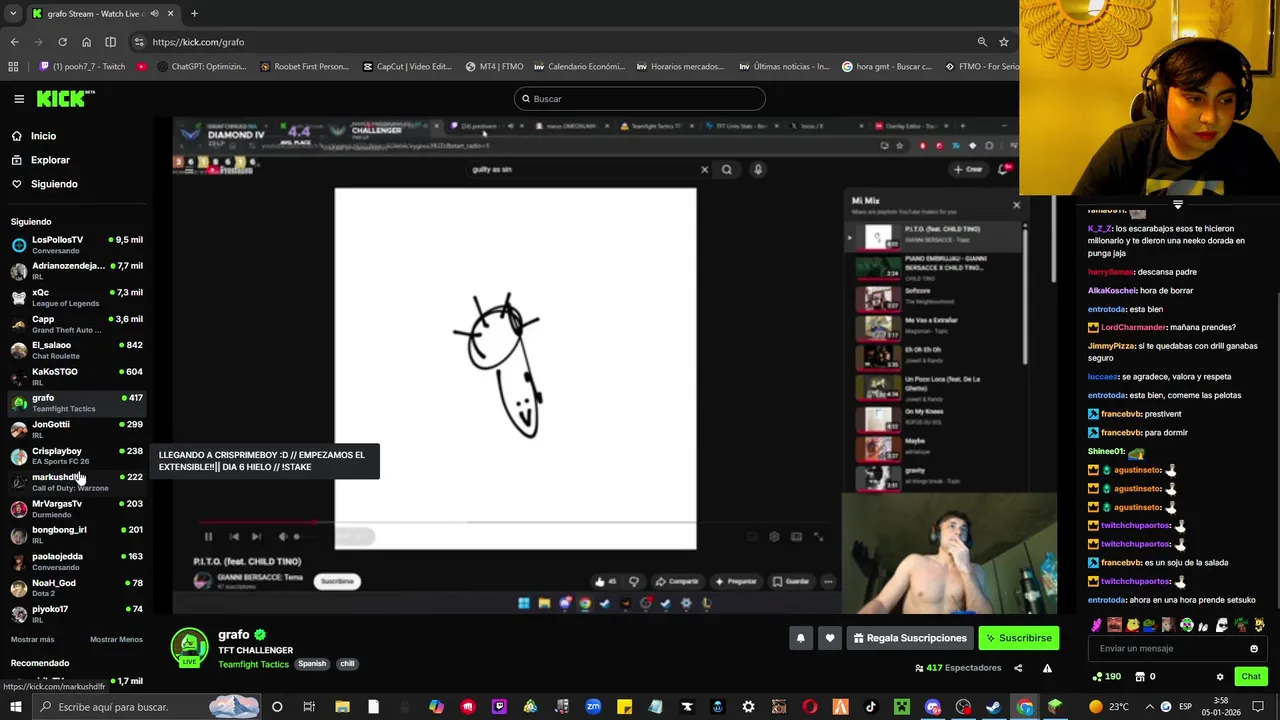
Task: Click LordCharmander username in chat
Action: 1134,327
